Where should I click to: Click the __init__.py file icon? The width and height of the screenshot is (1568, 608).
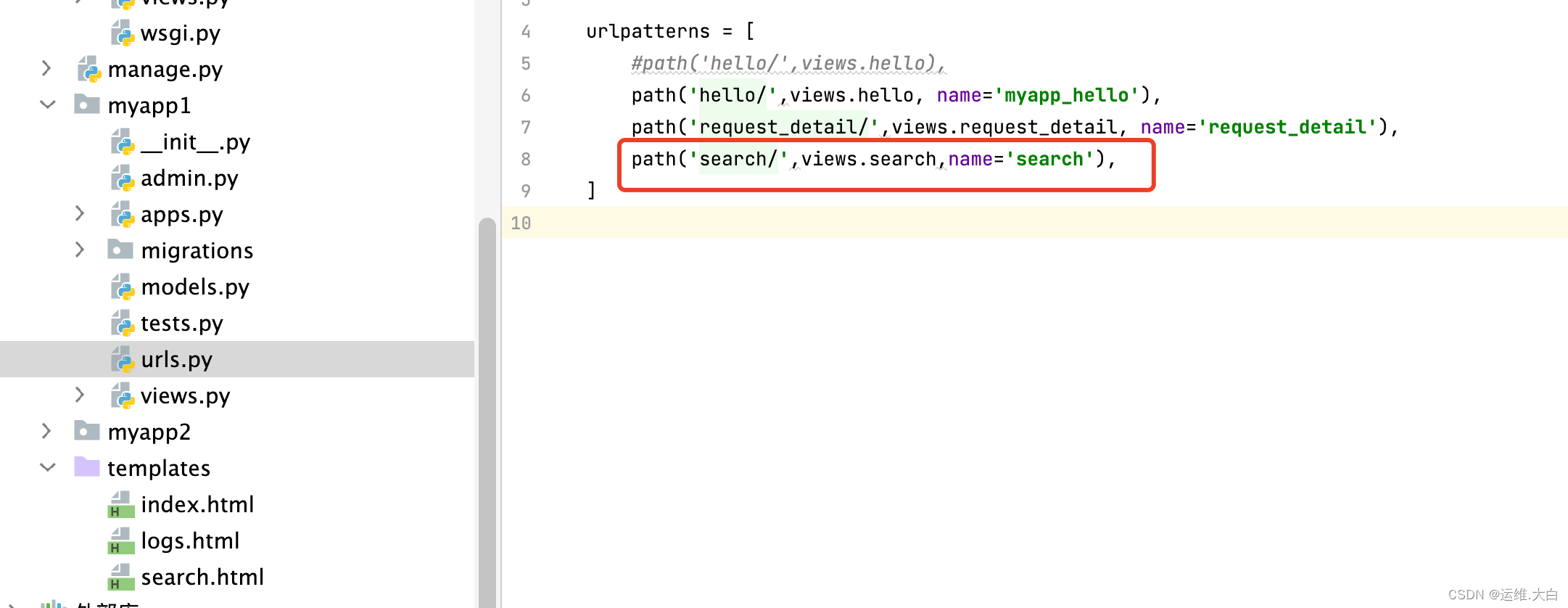123,142
